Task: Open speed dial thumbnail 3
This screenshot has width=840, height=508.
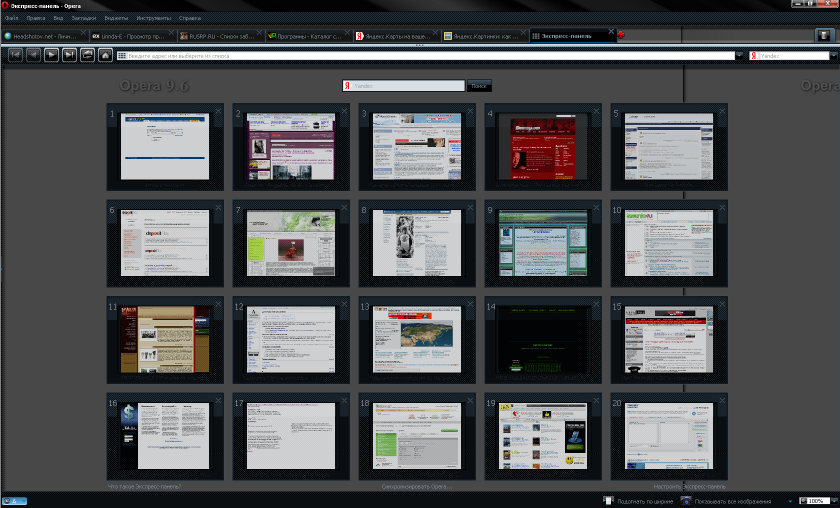Action: 417,146
